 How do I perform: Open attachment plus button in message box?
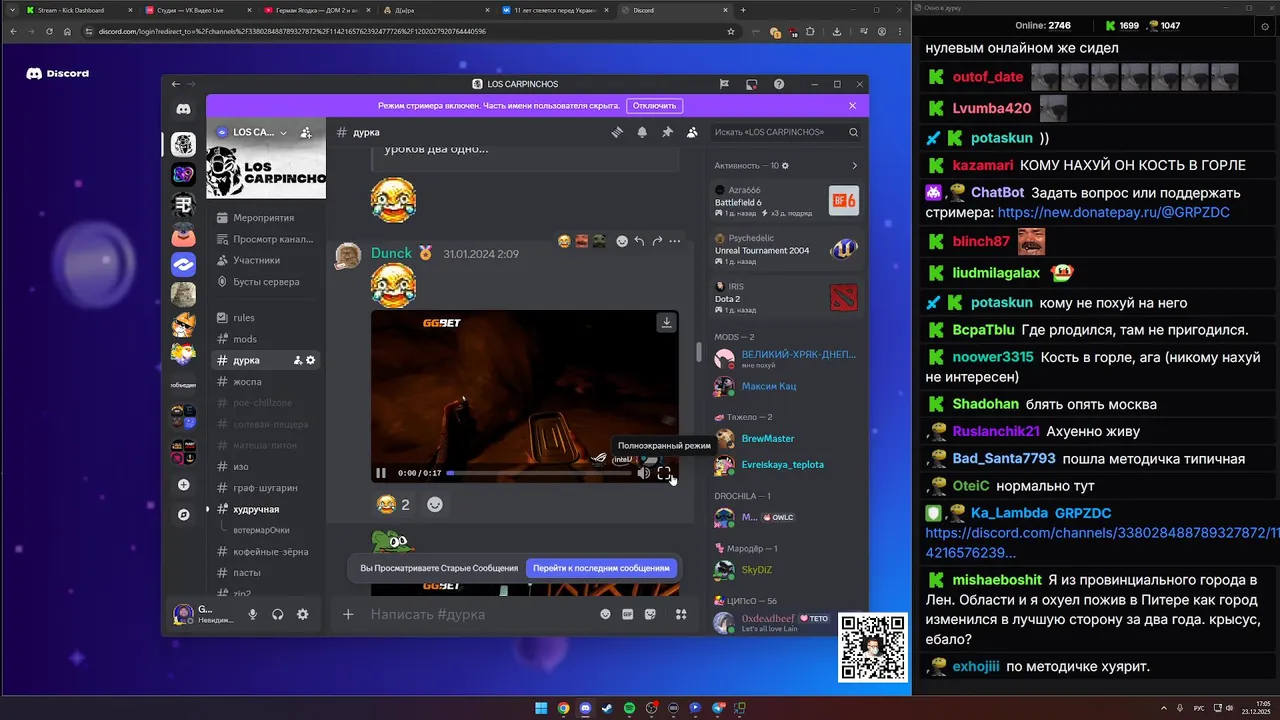pos(348,614)
